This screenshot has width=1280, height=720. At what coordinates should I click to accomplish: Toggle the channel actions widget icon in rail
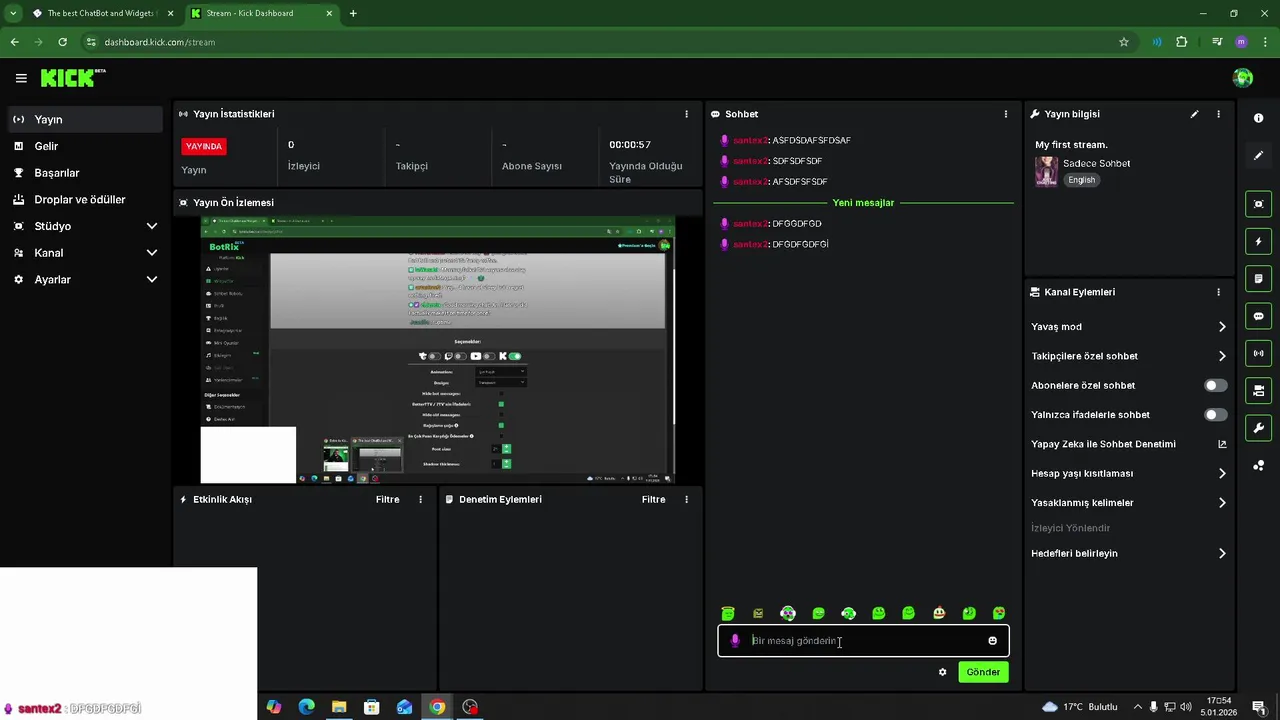click(x=1258, y=390)
